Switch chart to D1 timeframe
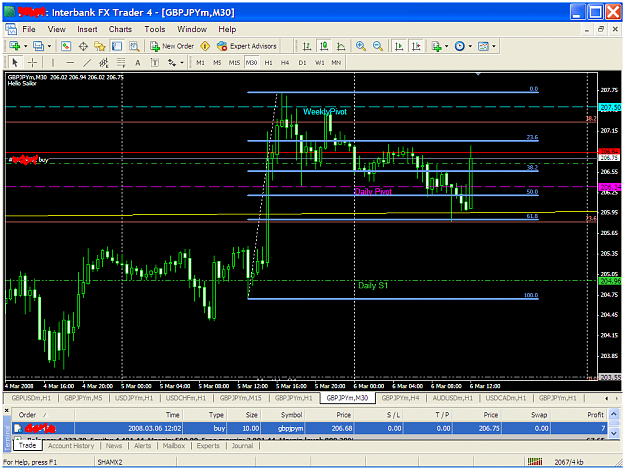625x470 pixels. [302, 63]
